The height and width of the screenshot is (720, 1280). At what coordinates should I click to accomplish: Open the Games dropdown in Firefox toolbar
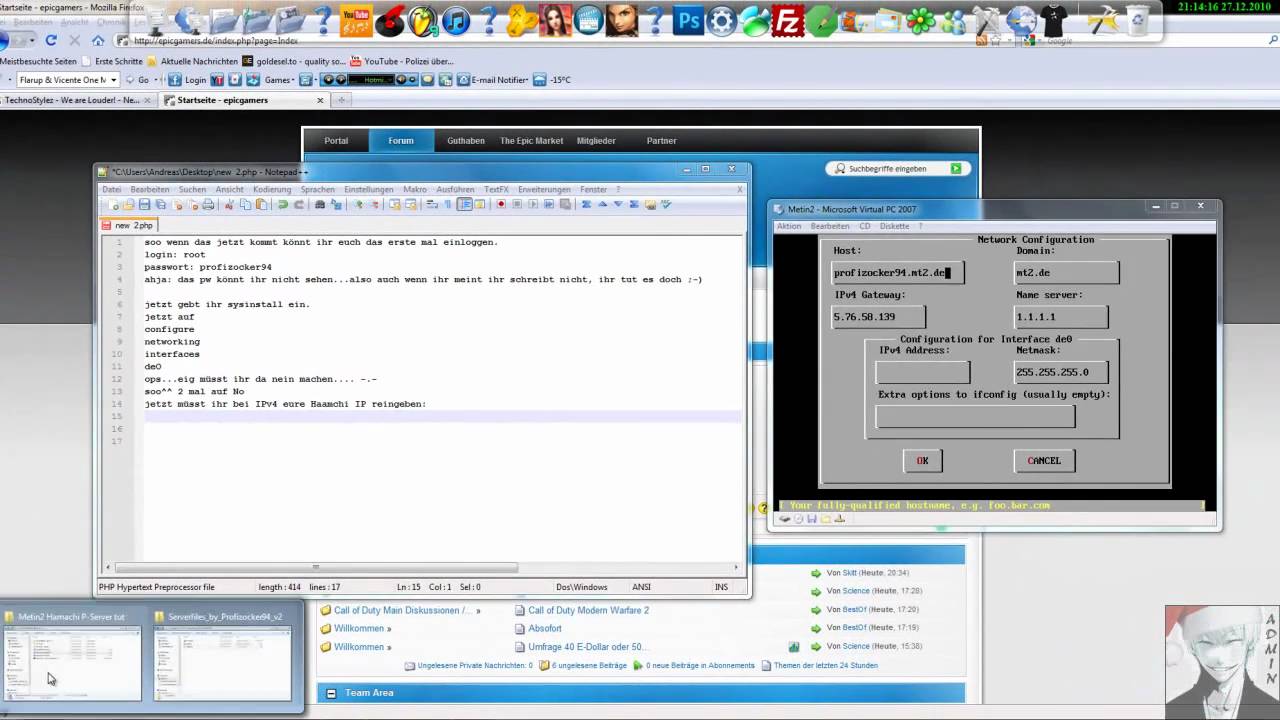(x=281, y=80)
